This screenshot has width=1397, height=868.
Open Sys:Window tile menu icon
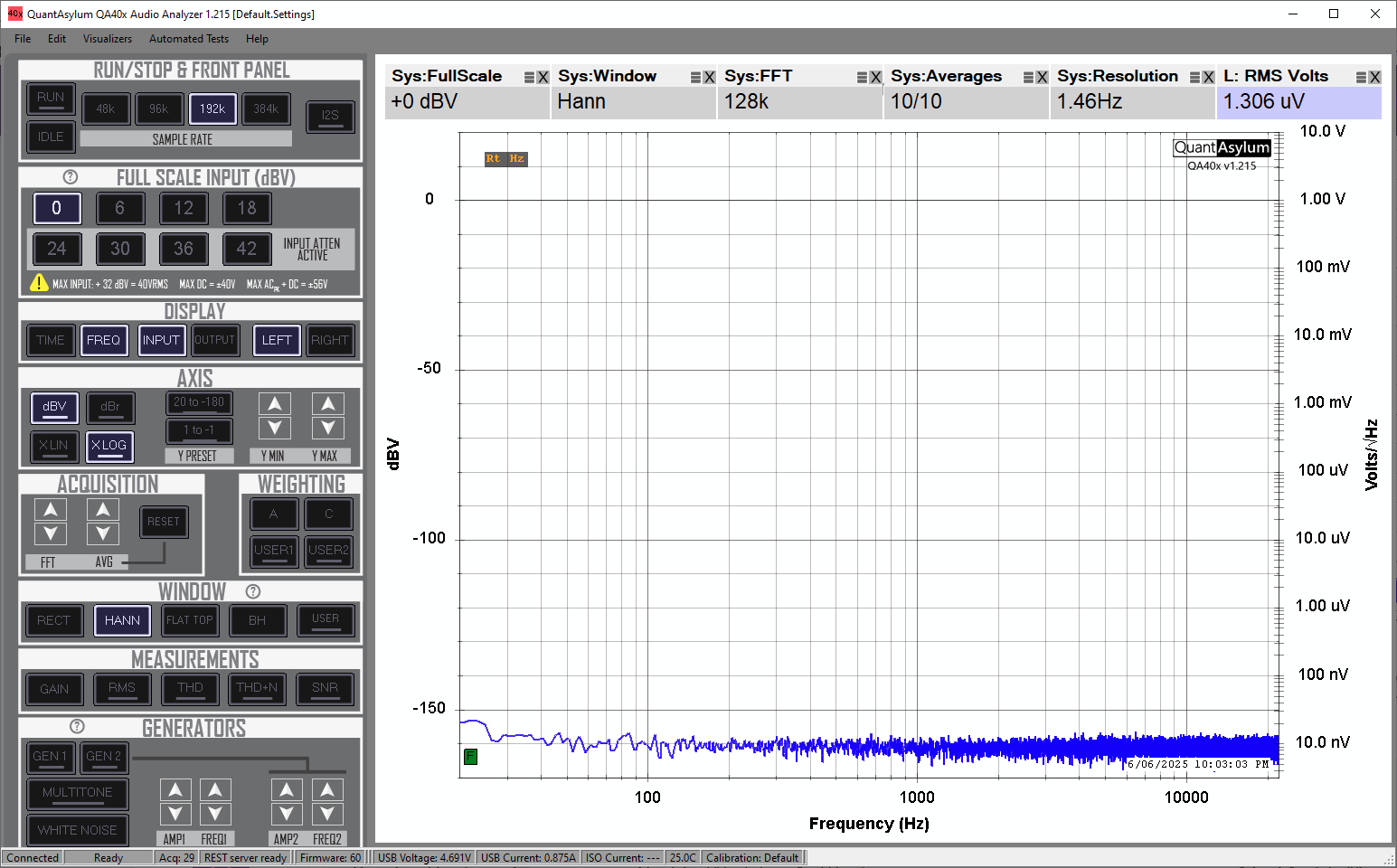696,78
